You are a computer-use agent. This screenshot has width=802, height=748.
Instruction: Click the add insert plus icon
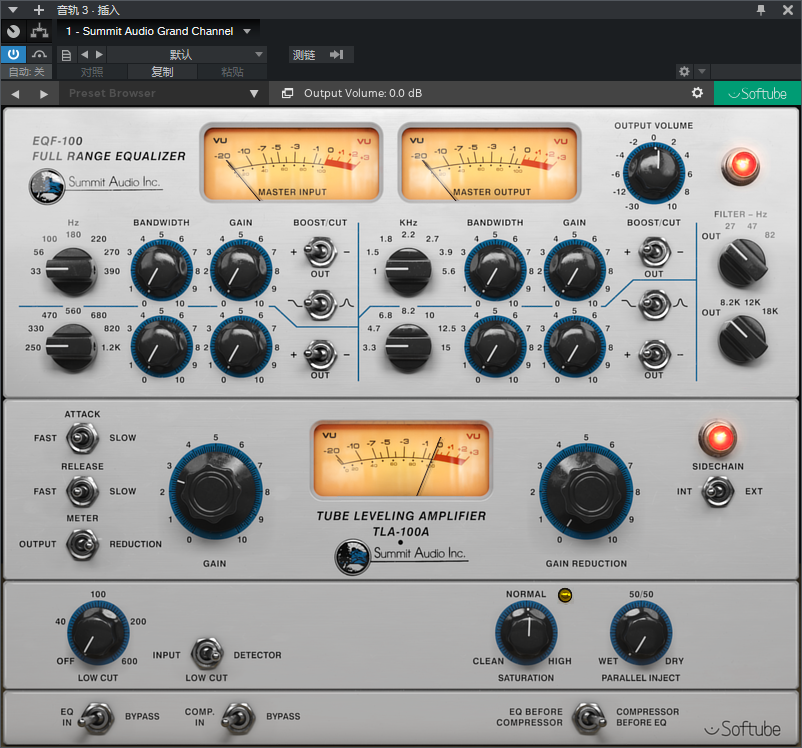39,10
